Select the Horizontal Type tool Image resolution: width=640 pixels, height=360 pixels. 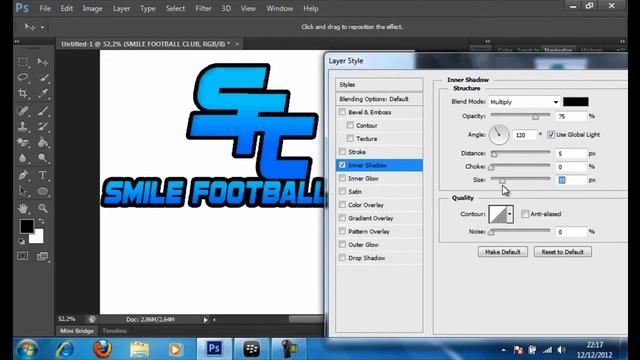pos(43,175)
